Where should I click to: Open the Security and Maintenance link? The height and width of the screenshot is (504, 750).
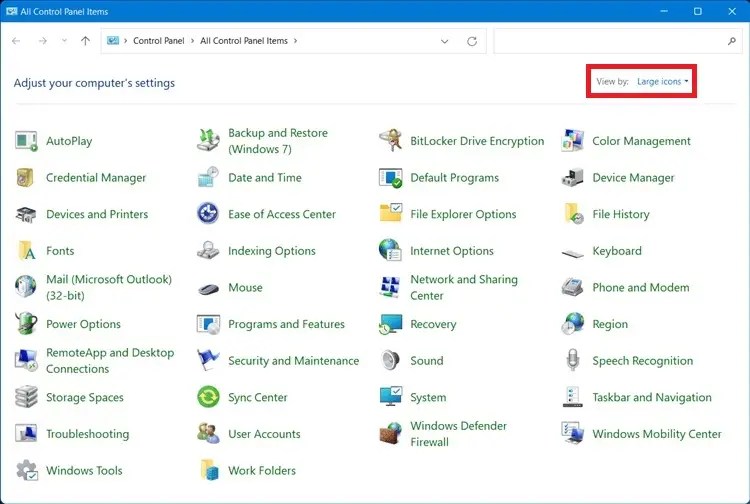click(293, 361)
